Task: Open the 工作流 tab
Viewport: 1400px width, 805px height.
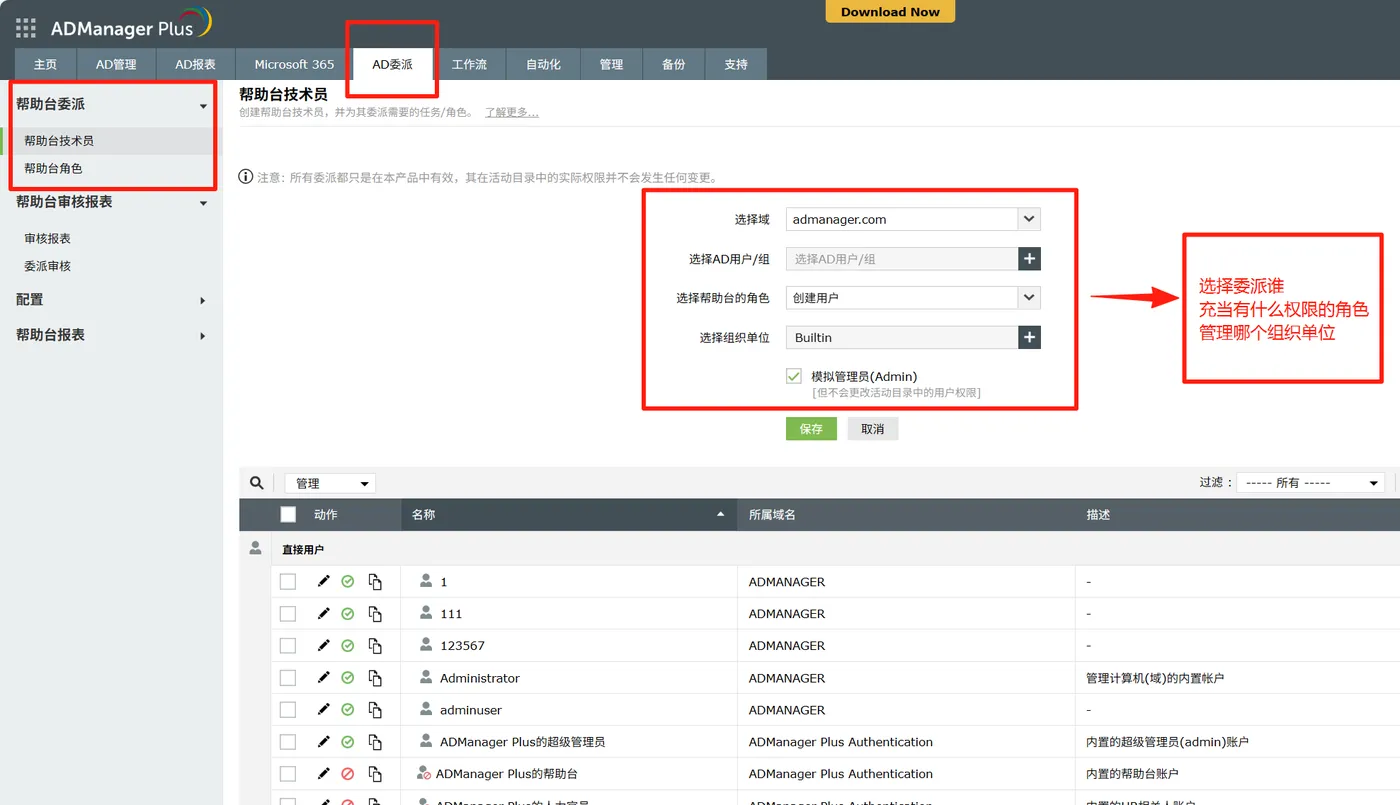Action: (x=469, y=64)
